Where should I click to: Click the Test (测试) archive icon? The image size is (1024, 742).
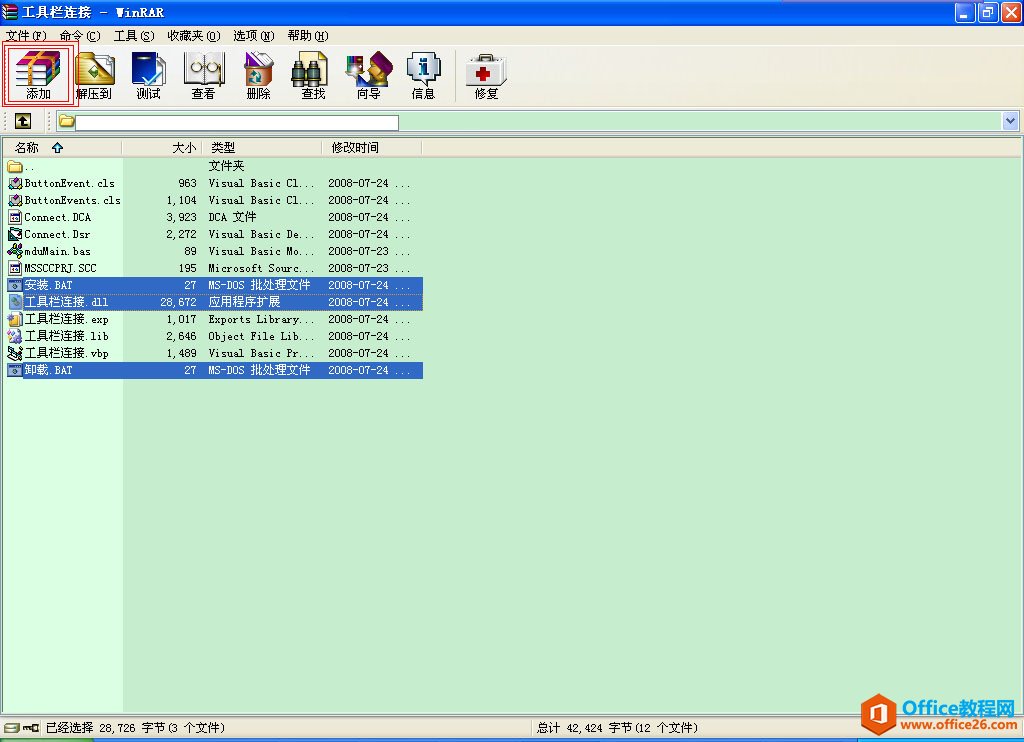point(148,74)
